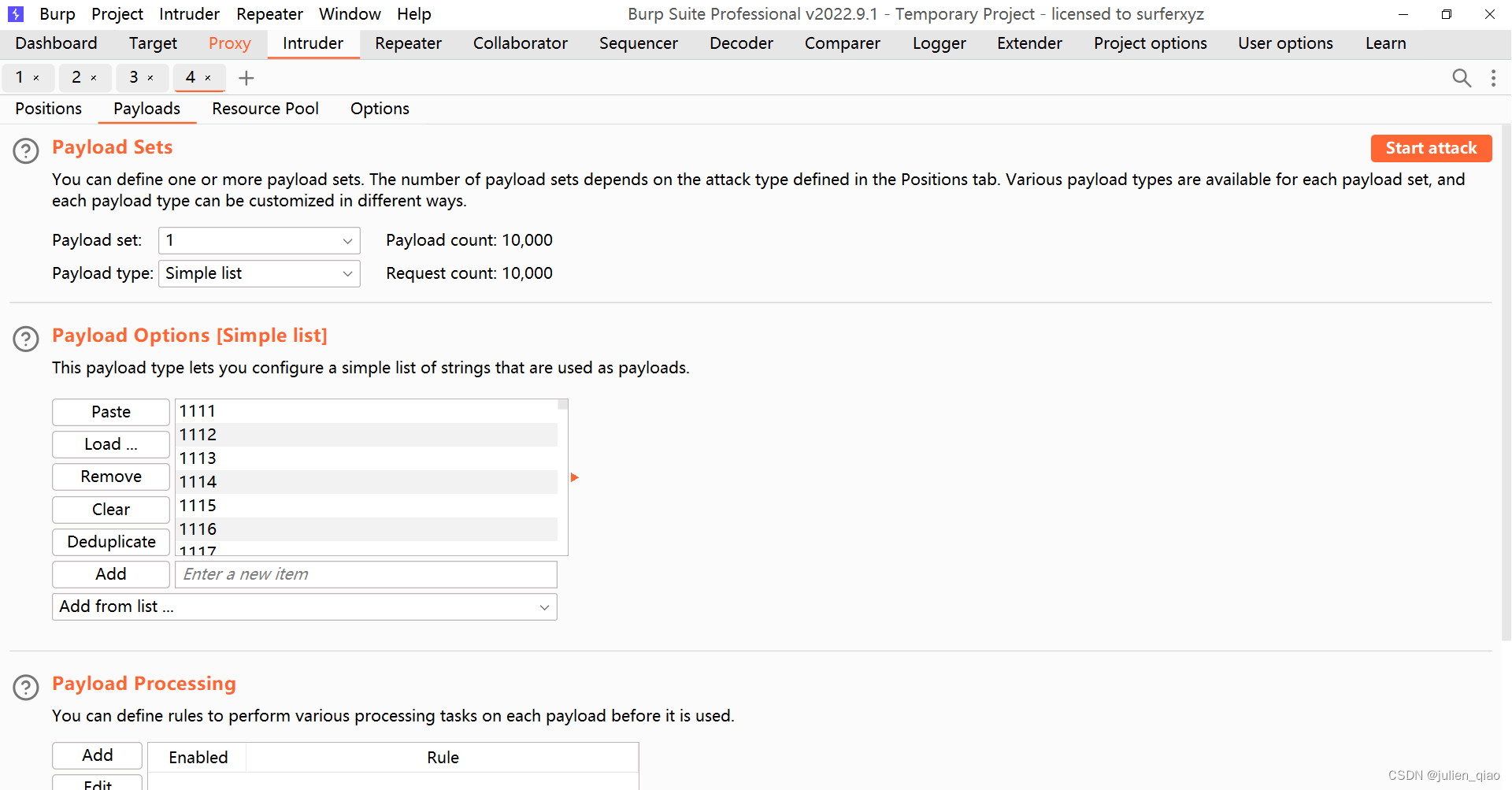
Task: Open the Repeater main tab
Action: click(x=408, y=43)
